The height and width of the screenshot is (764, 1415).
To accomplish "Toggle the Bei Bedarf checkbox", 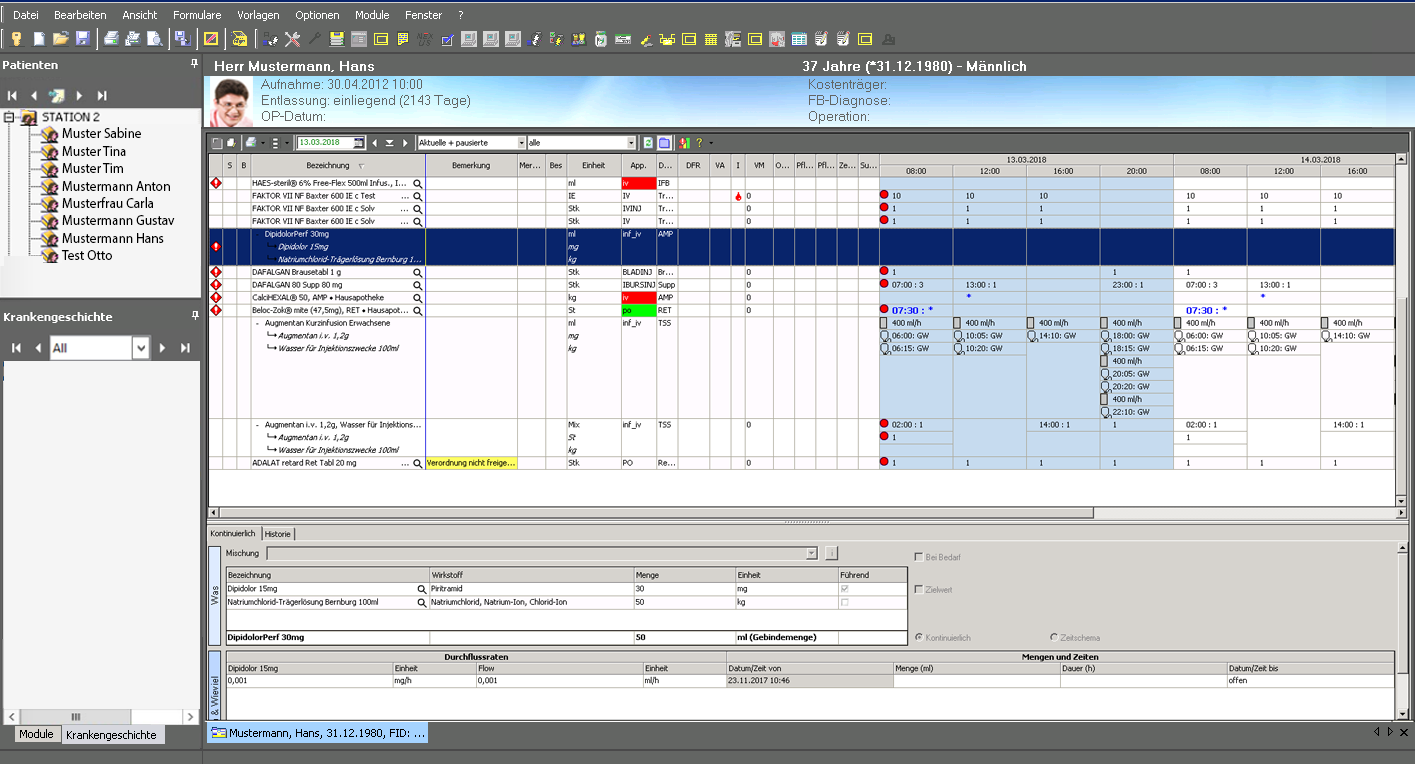I will 919,557.
